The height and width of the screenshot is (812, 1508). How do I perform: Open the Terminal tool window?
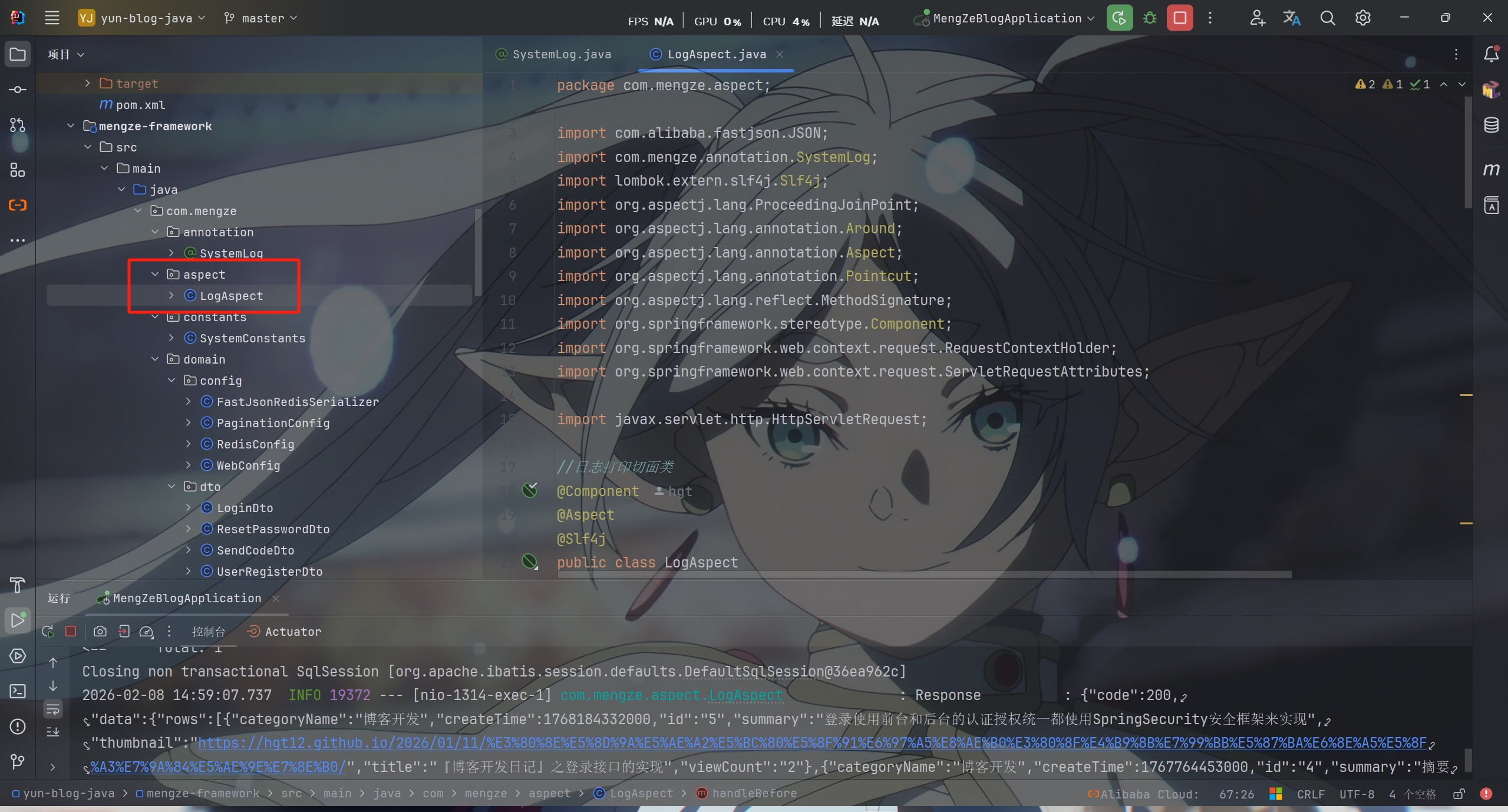[x=18, y=691]
